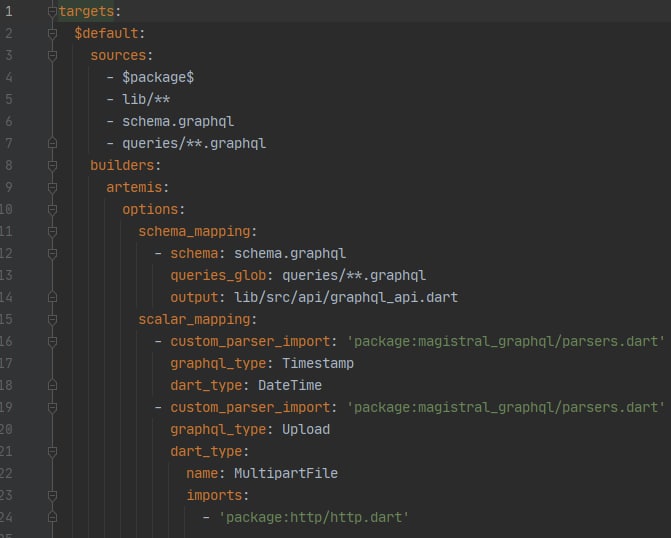Click 'custom_parser_import' key on line 19
The image size is (671, 538).
click(x=250, y=407)
